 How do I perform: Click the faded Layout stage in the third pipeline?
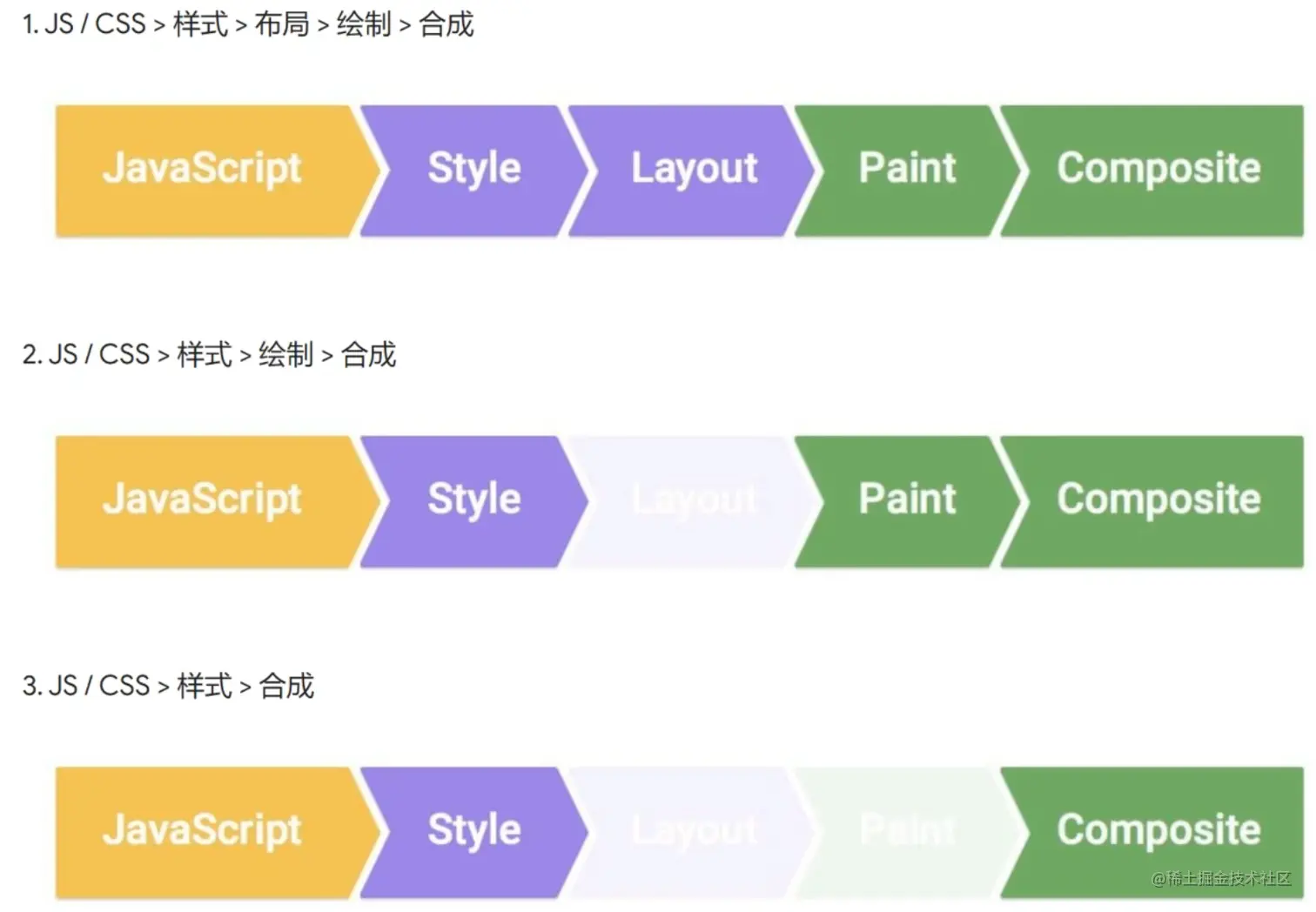(x=694, y=830)
